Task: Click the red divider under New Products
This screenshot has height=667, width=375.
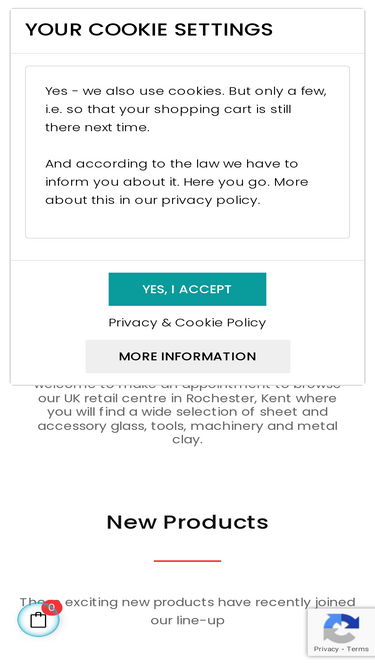Action: [188, 561]
